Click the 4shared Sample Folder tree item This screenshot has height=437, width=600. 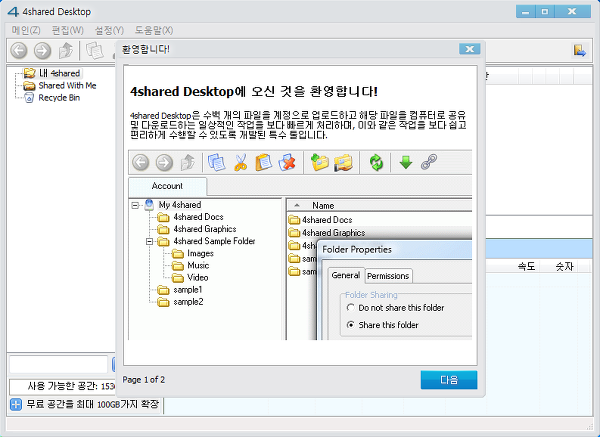[214, 241]
